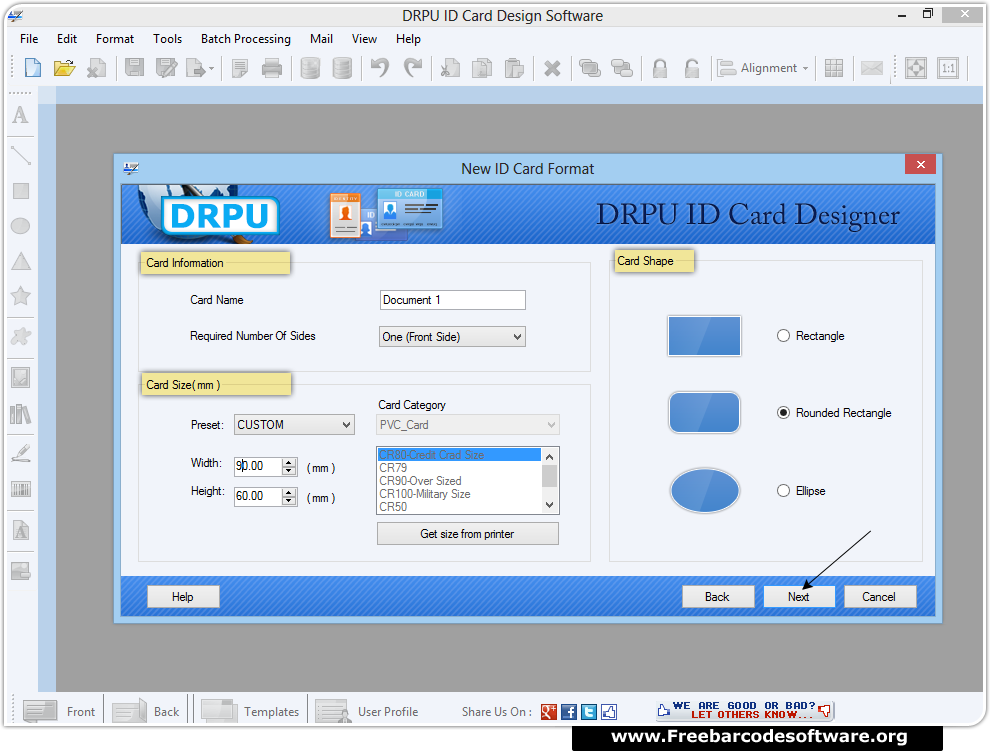
Task: Open the Tools menu
Action: click(167, 39)
